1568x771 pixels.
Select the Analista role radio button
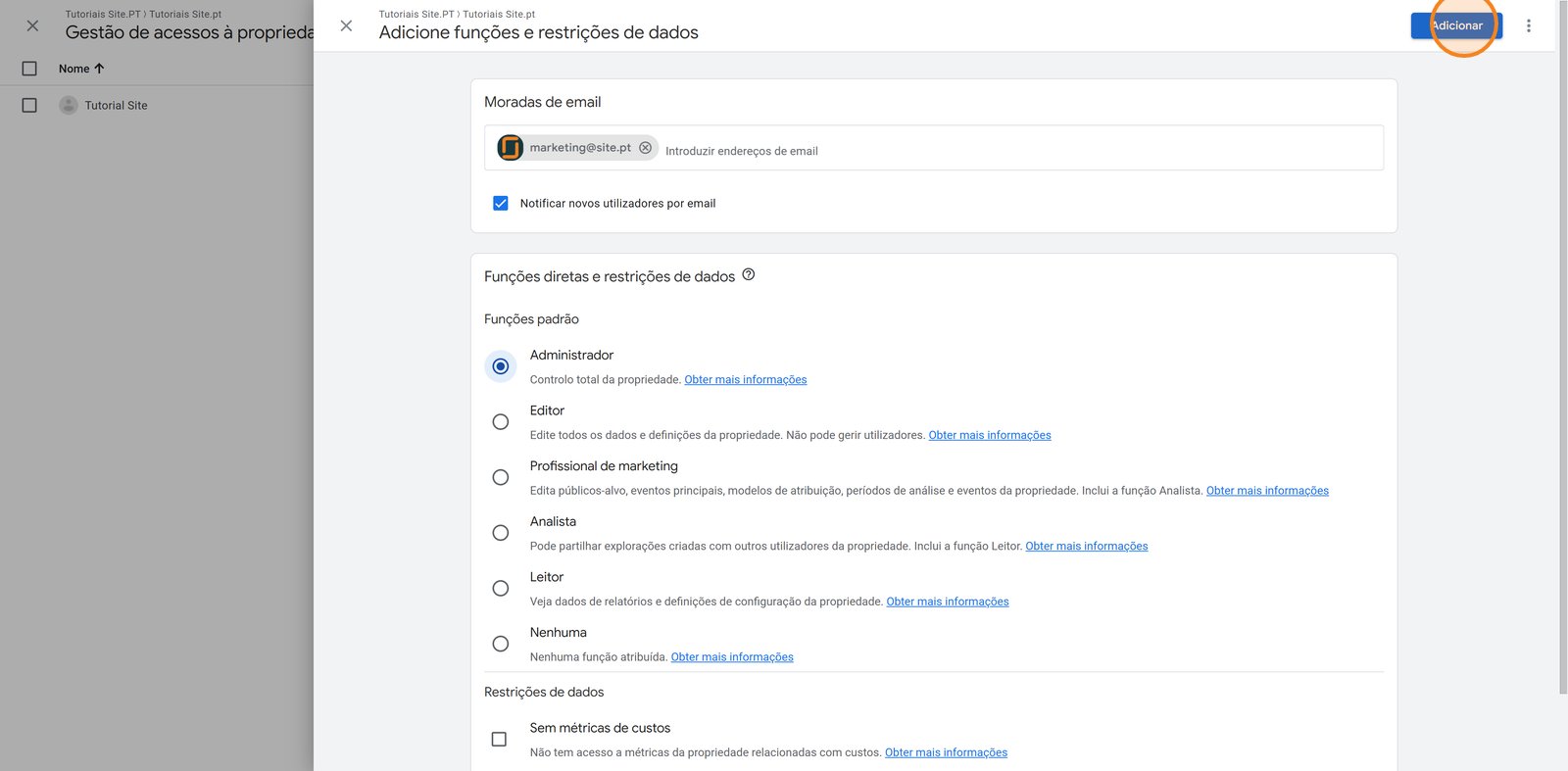501,533
